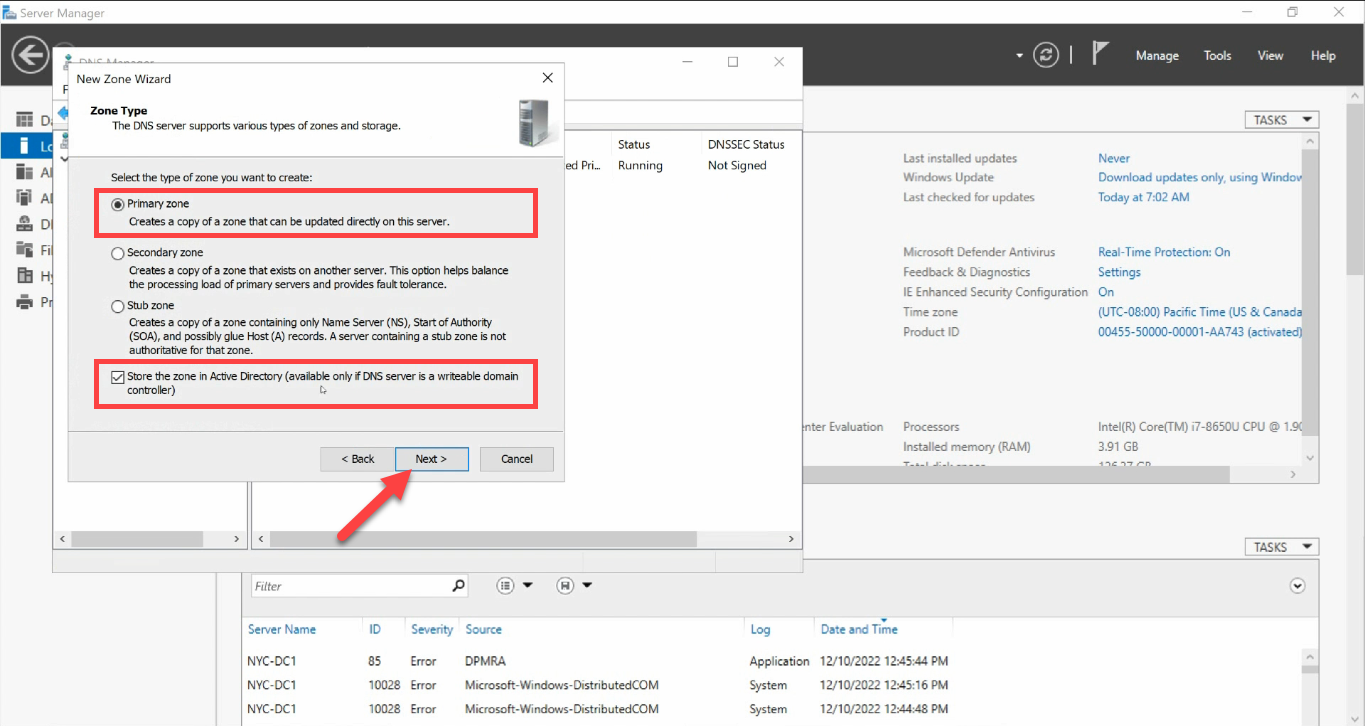Open the Download updates only link
This screenshot has width=1365, height=726.
click(1200, 177)
